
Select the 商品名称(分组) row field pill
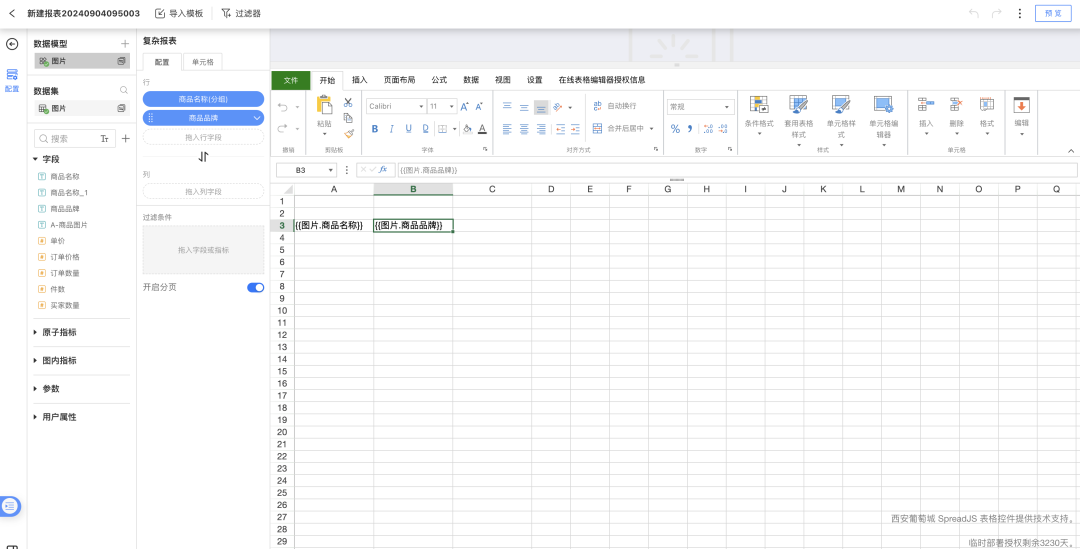click(203, 99)
